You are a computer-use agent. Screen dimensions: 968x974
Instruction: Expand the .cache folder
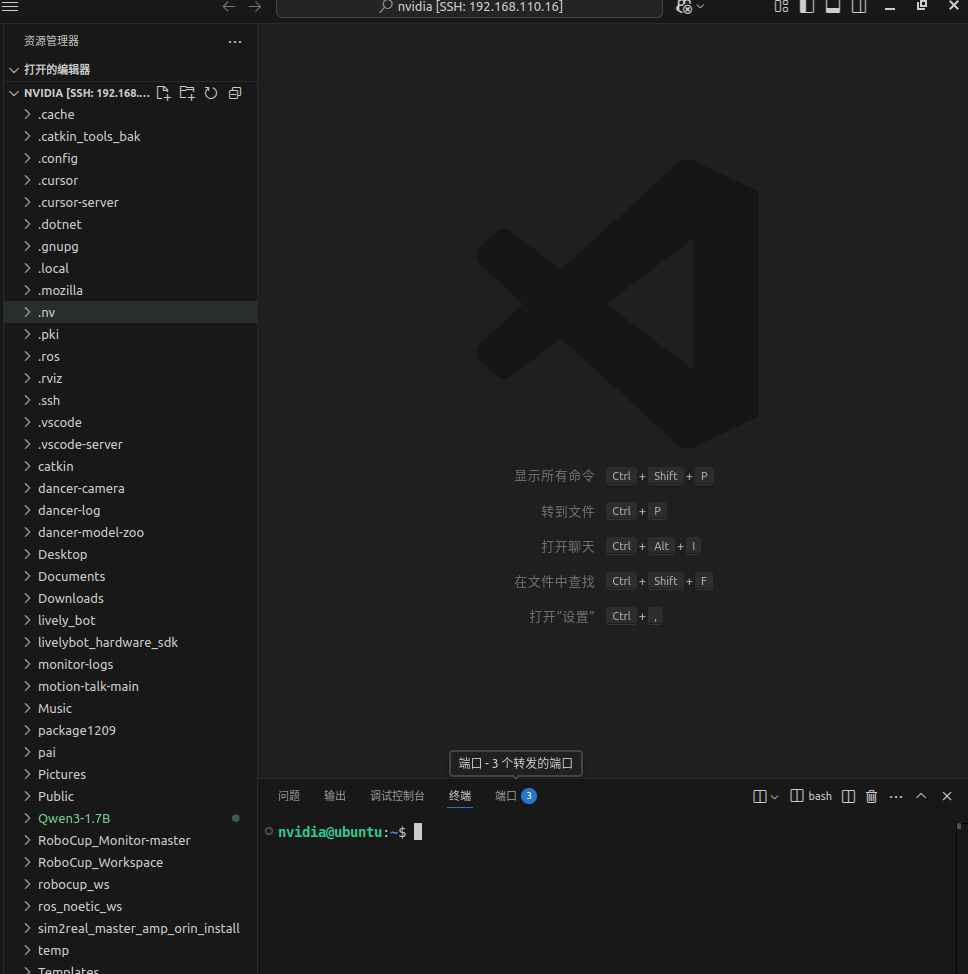point(27,114)
